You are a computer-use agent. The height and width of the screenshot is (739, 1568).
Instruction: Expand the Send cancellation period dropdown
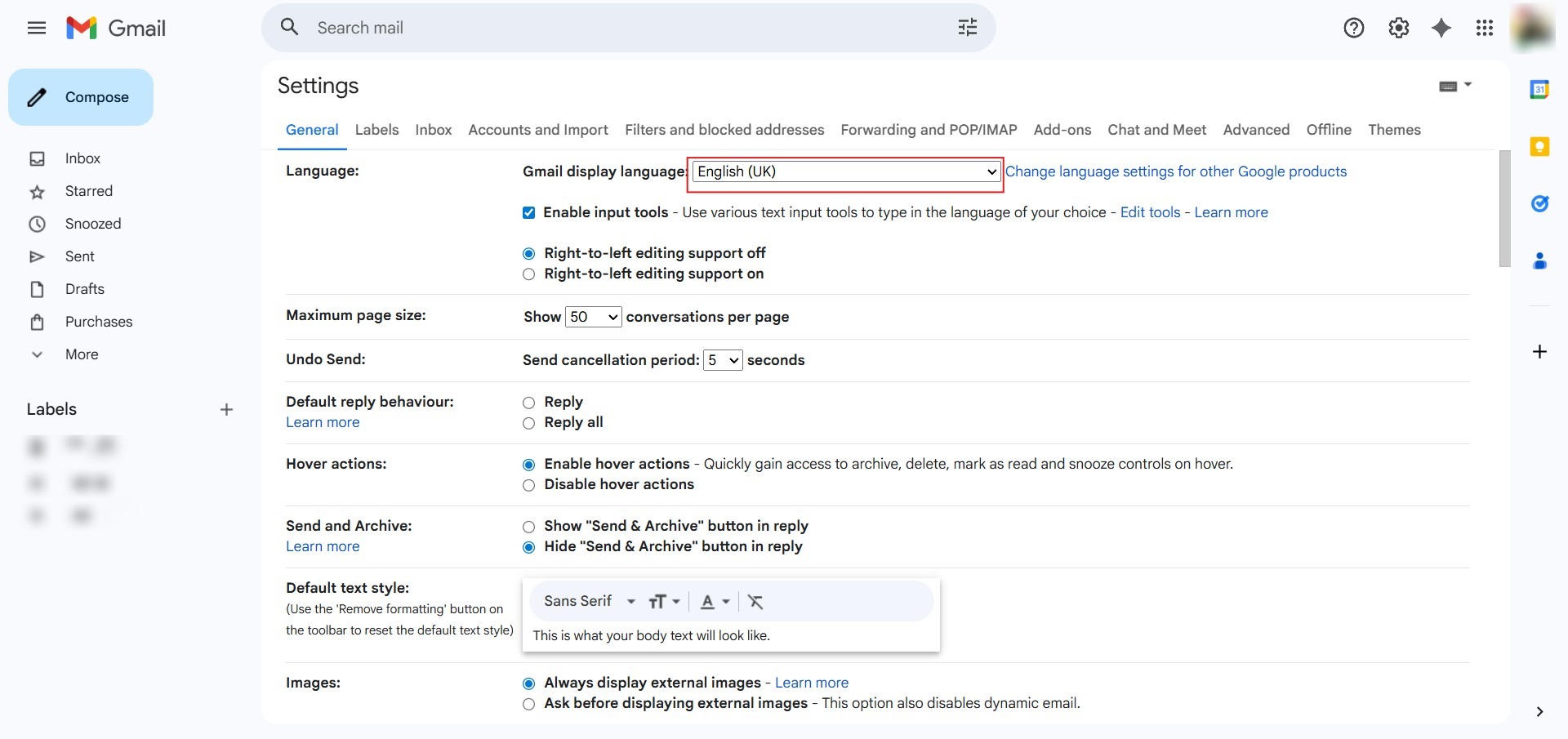[723, 360]
